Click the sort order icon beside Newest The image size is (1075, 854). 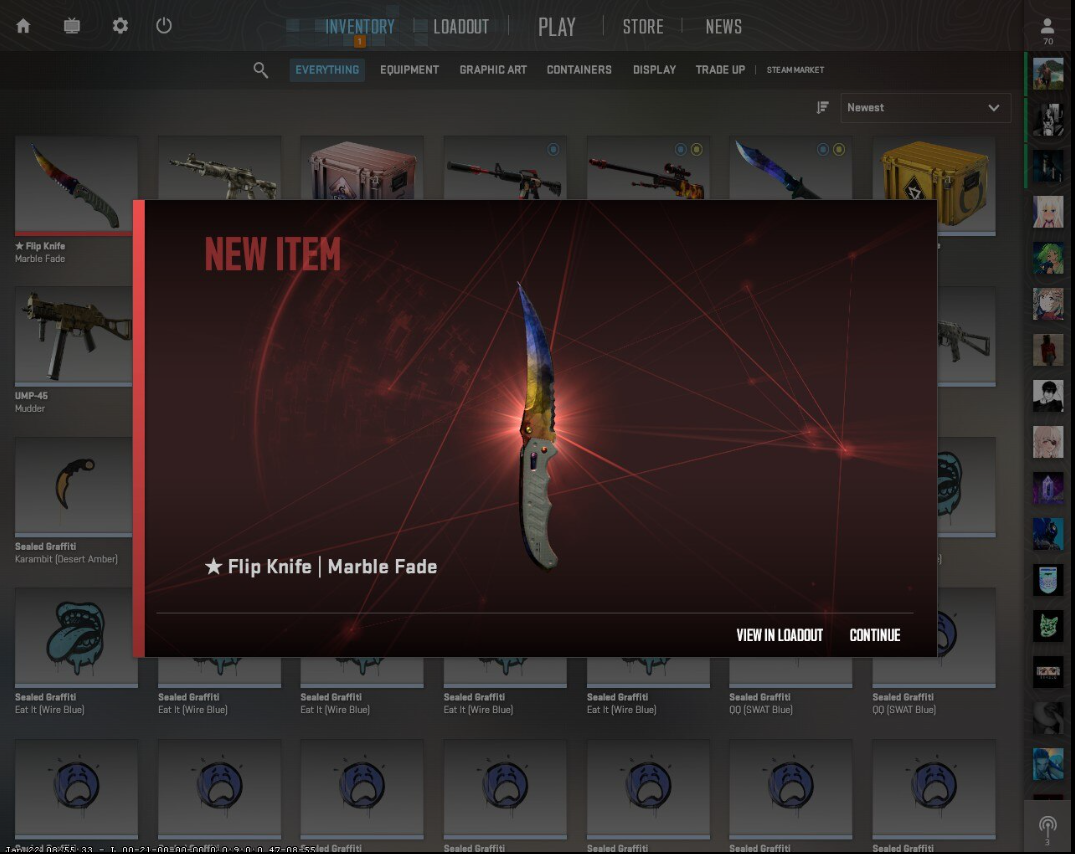coord(823,108)
